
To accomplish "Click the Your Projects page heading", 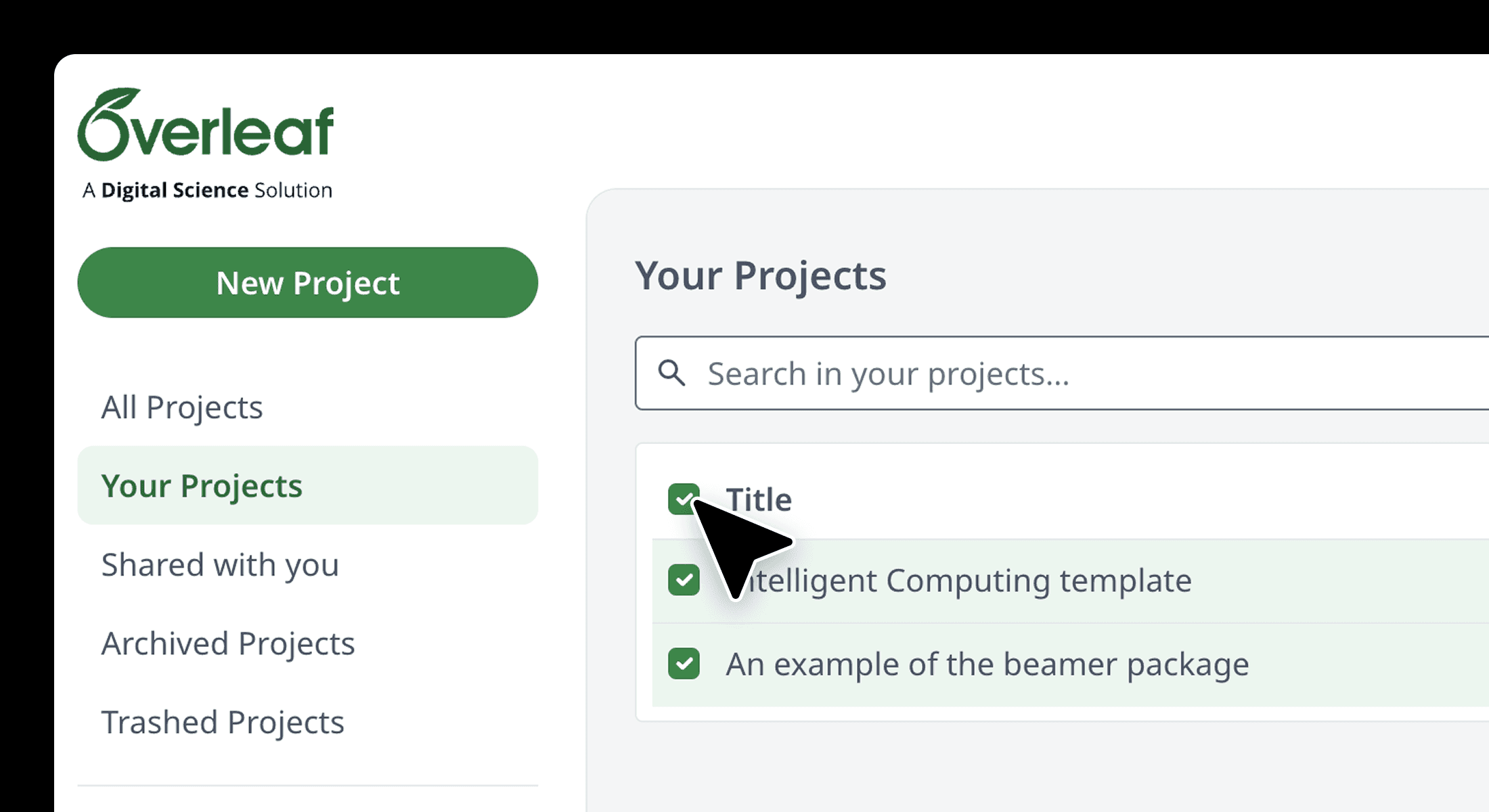I will pyautogui.click(x=760, y=275).
